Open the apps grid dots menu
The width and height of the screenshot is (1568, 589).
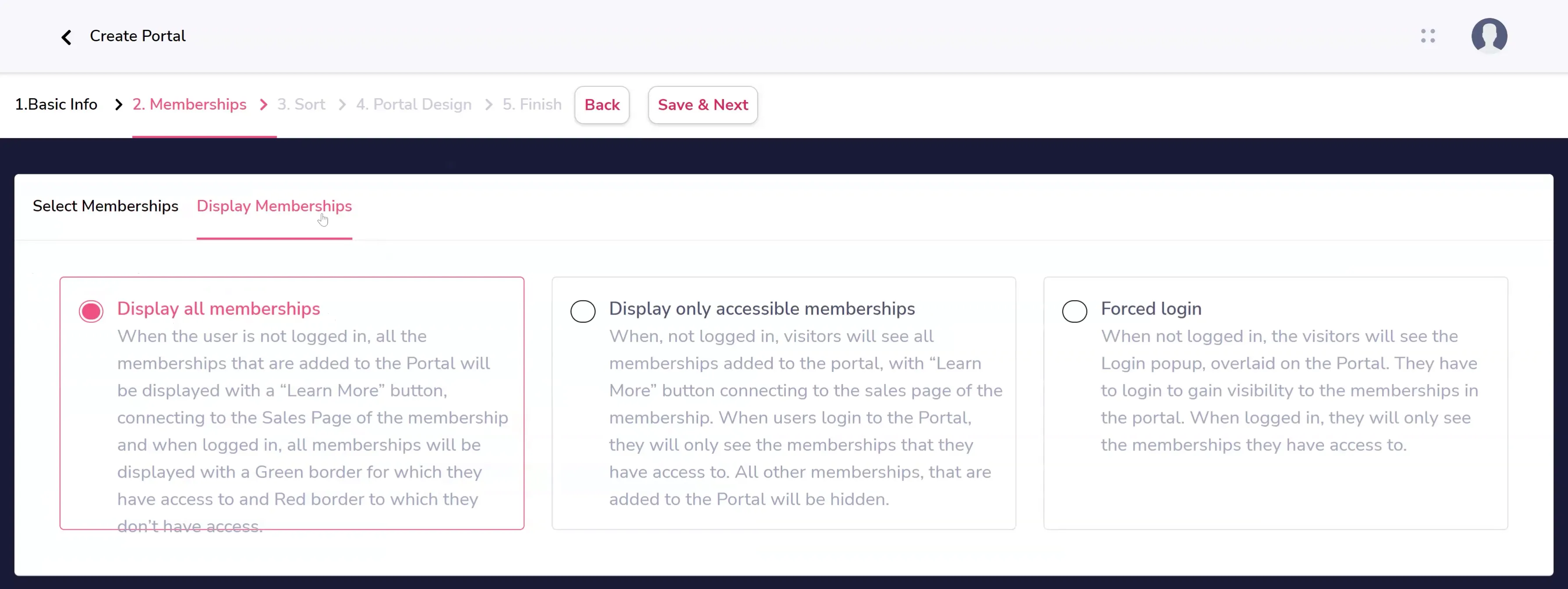coord(1428,36)
